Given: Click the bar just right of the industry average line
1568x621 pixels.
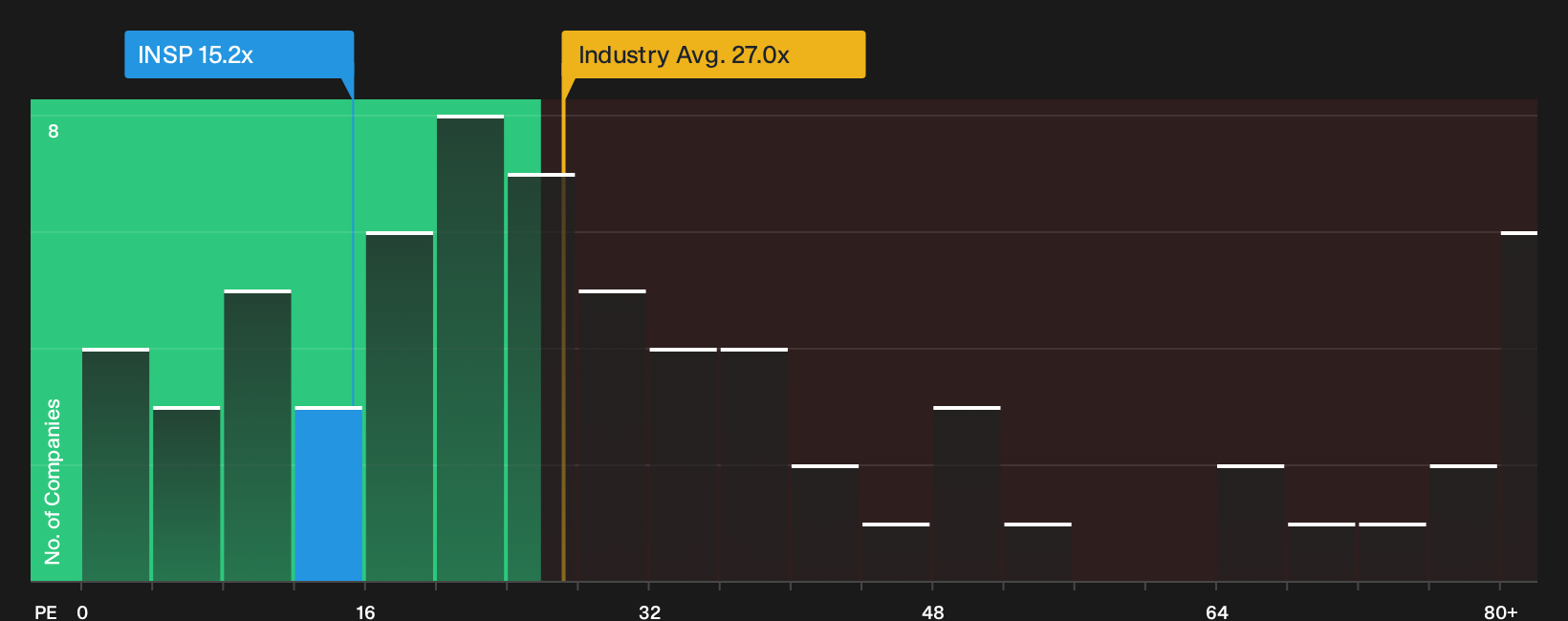Looking at the screenshot, I should click(612, 436).
